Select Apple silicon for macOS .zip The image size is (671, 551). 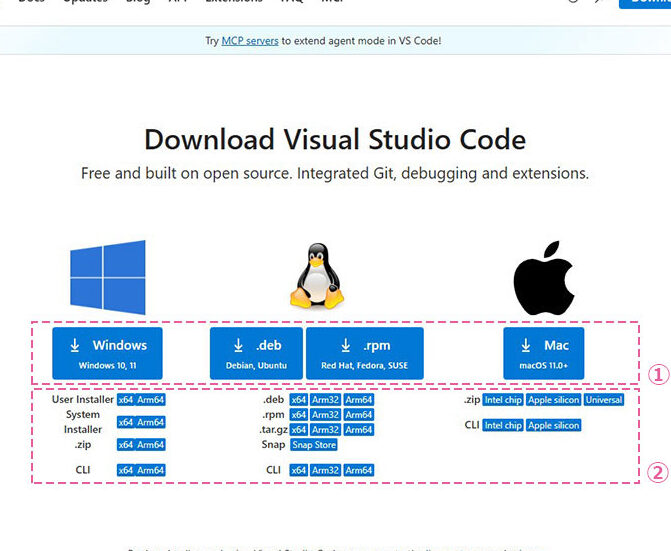553,400
